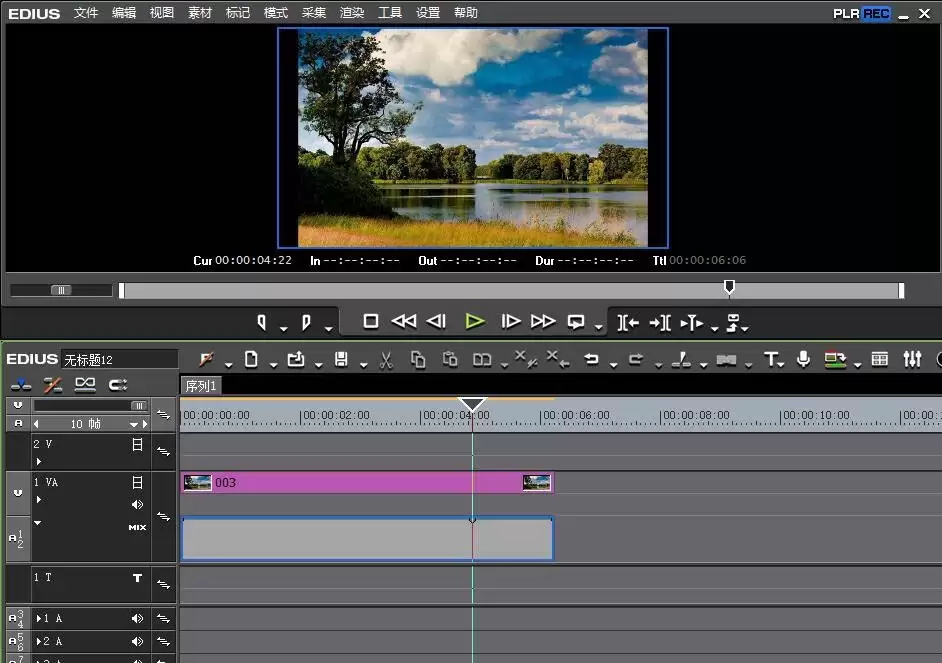This screenshot has width=942, height=663.
Task: Toggle the MIX button on 1 VA track
Action: pos(137,527)
